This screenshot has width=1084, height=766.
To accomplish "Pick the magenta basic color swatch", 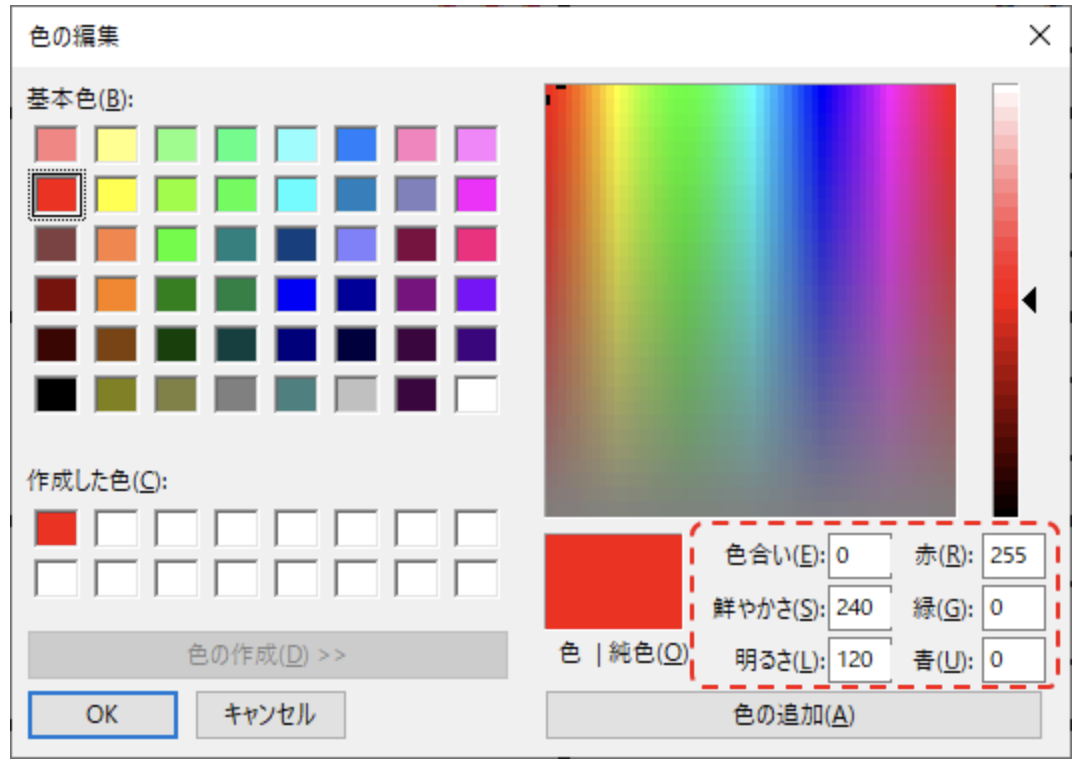I will point(476,194).
